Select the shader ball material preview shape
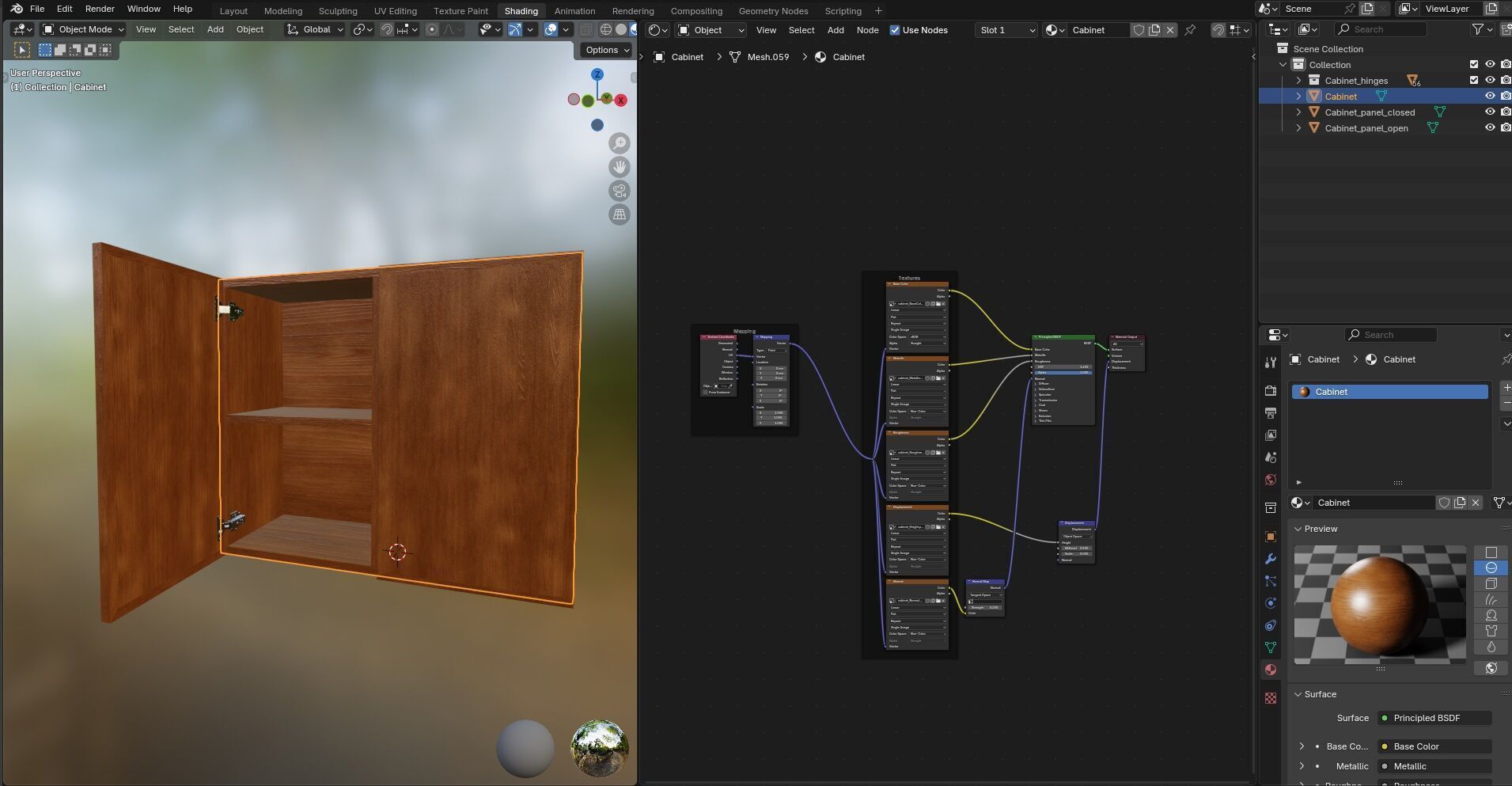 coord(1491,615)
